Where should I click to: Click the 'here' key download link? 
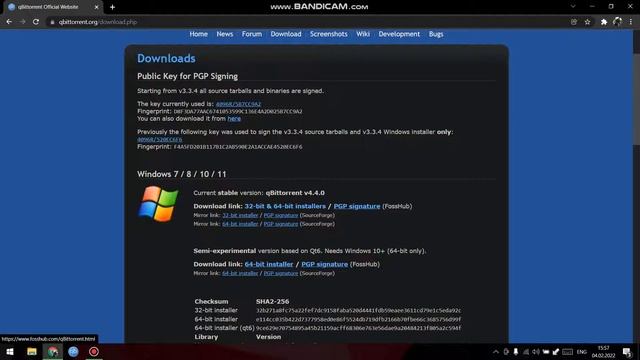point(234,119)
